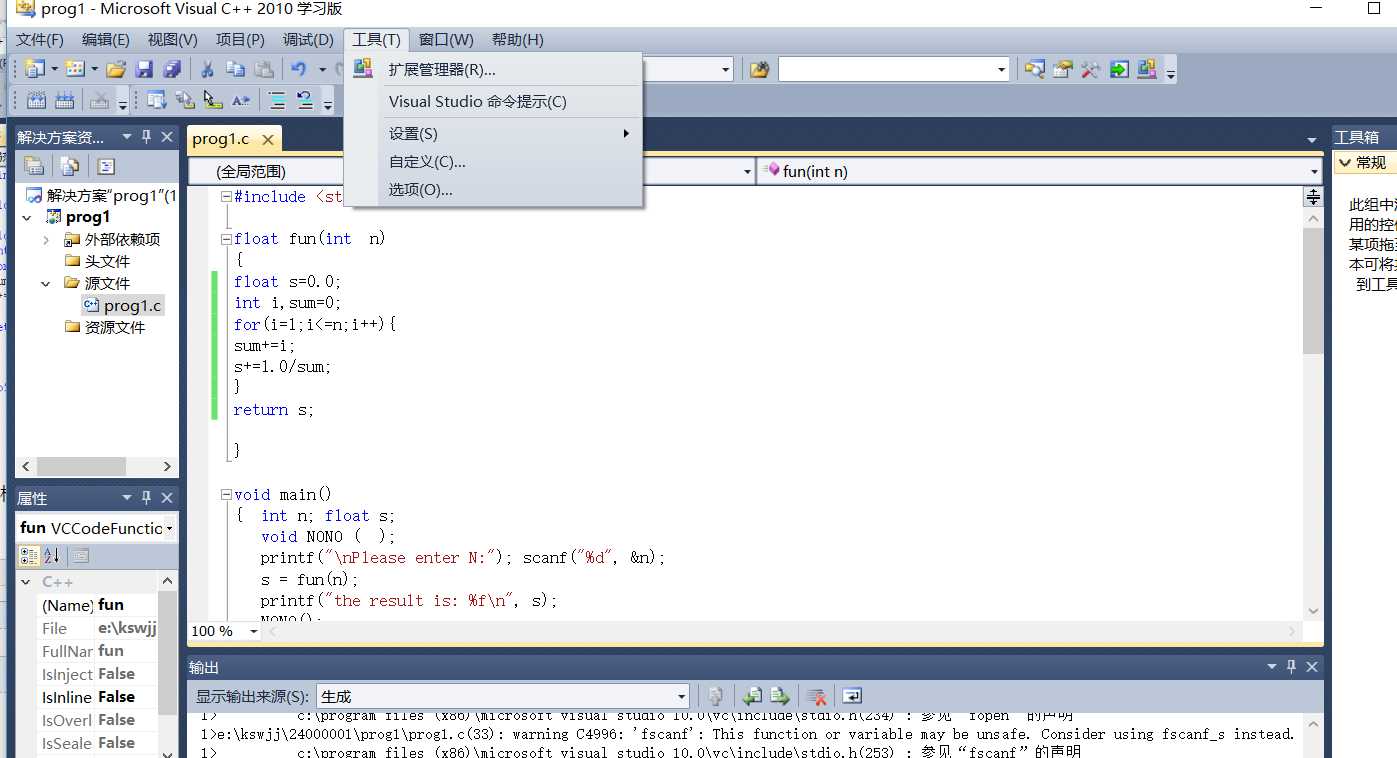Uncomment the selected lines icon

coord(305,100)
